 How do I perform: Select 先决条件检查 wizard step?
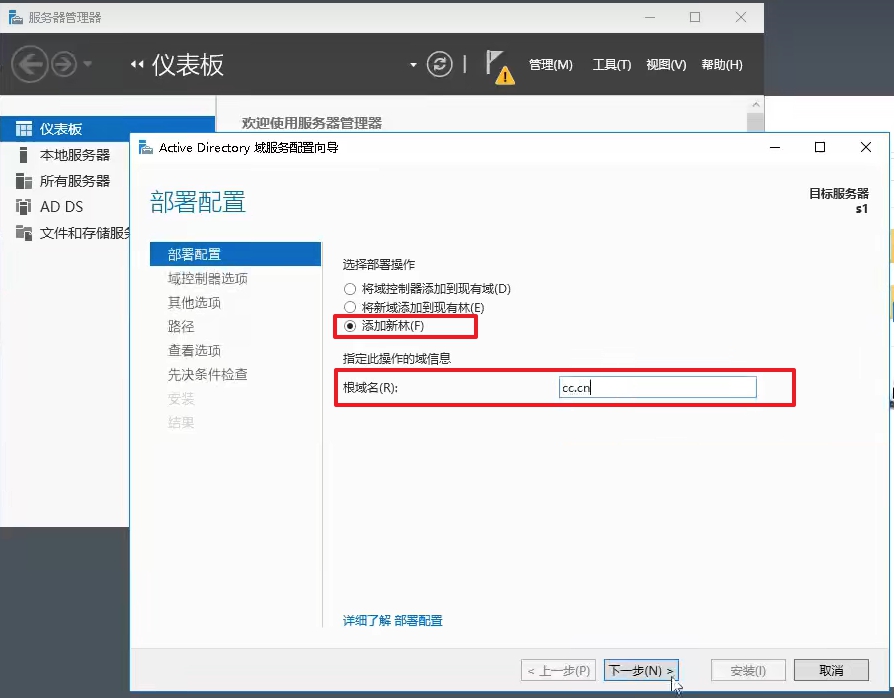(208, 374)
